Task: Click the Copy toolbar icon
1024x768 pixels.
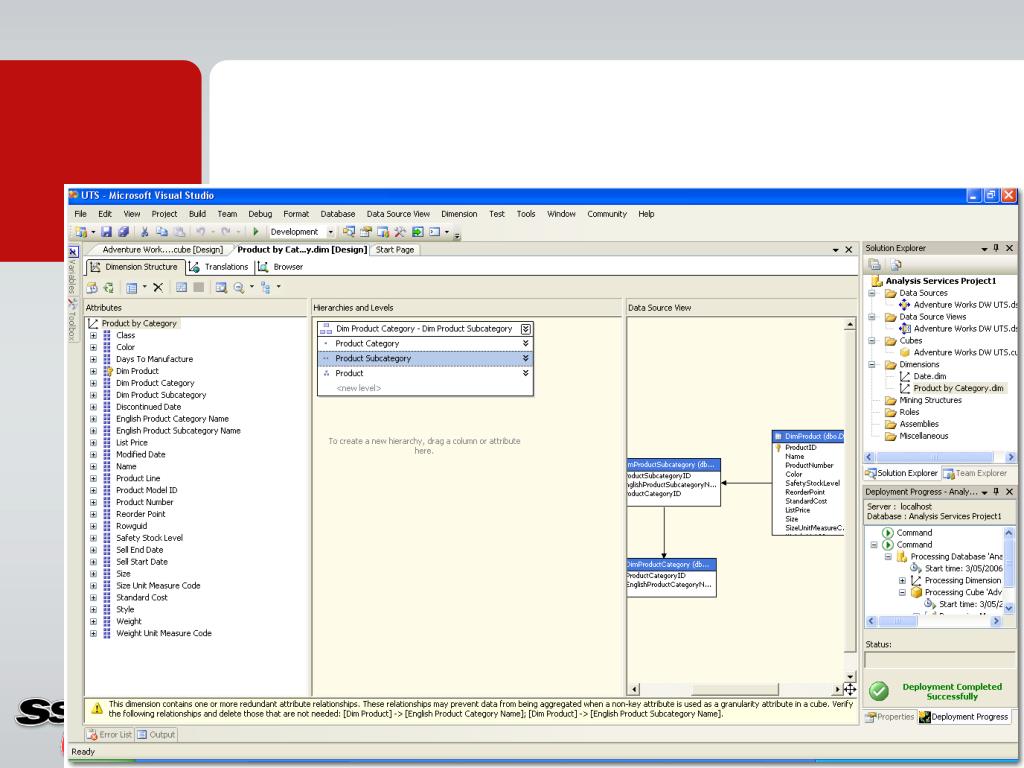Action: click(x=162, y=232)
